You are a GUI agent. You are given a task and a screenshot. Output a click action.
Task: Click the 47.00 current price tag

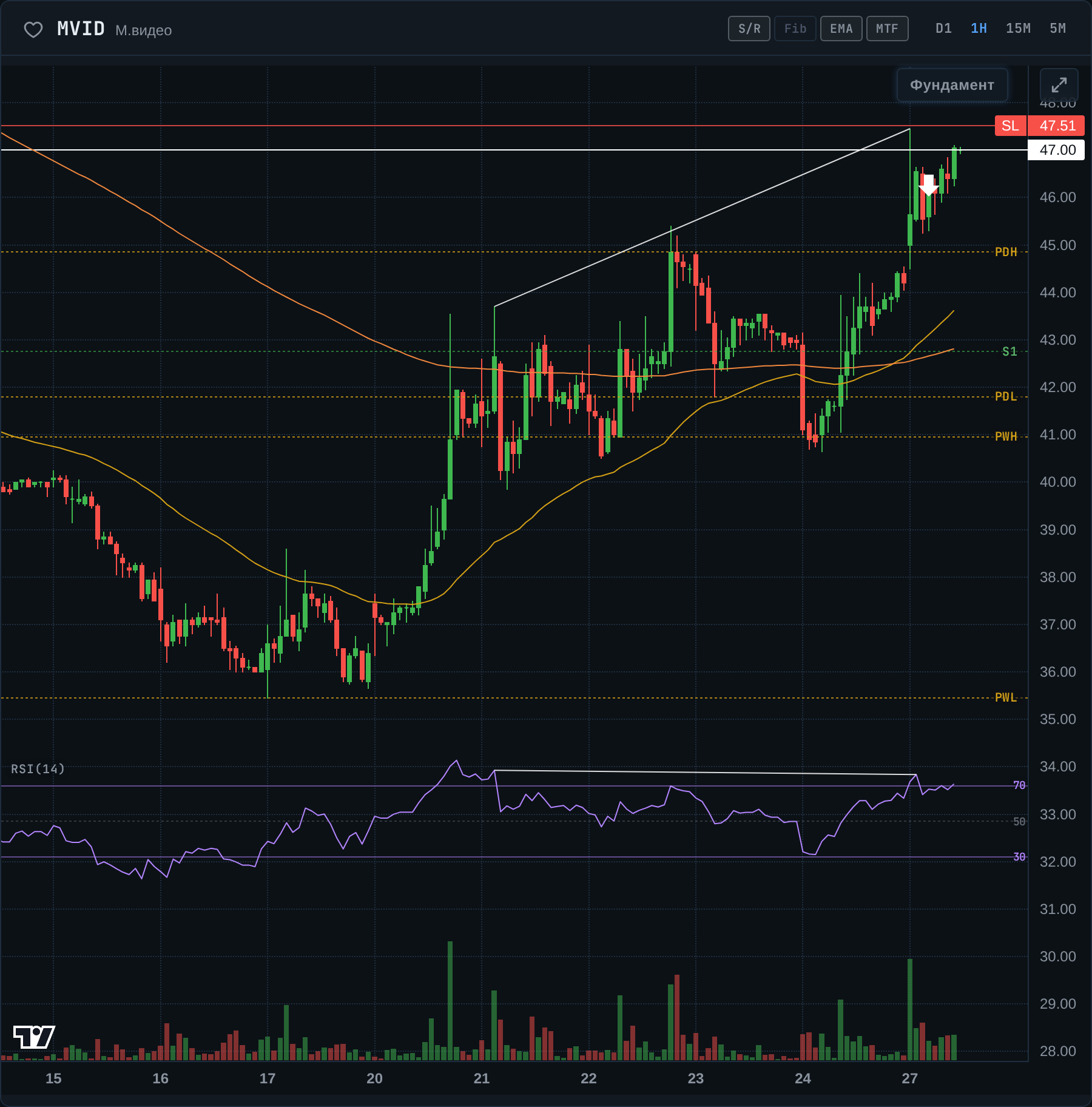pyautogui.click(x=1057, y=150)
